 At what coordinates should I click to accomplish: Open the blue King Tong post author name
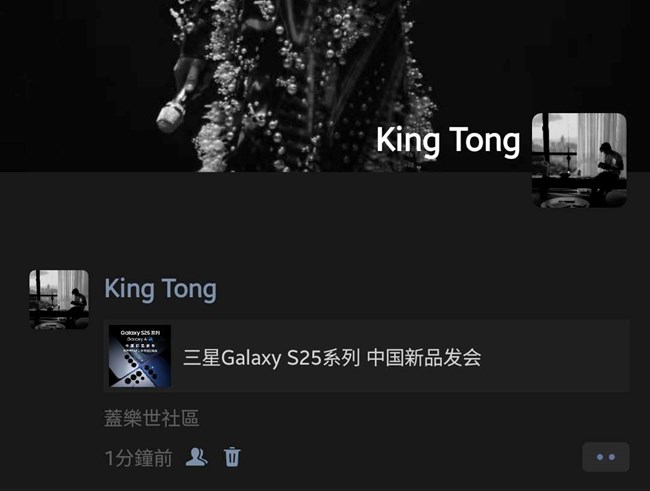(160, 289)
